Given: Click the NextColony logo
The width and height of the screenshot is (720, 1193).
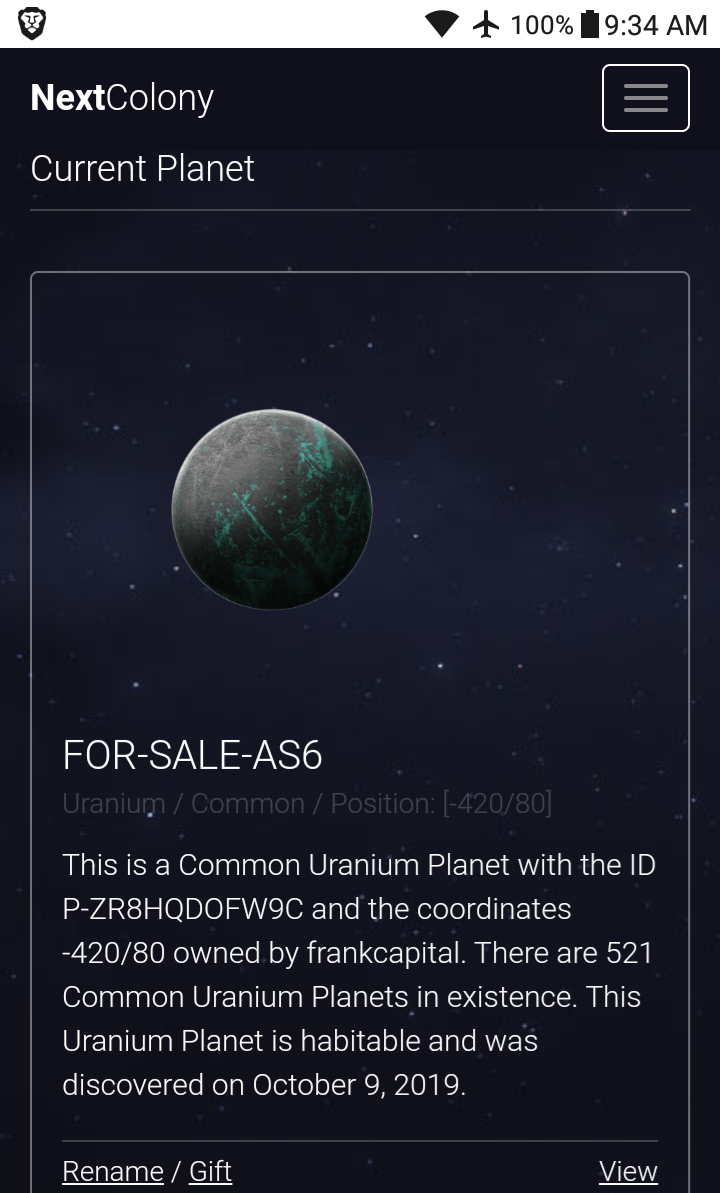Looking at the screenshot, I should [122, 98].
